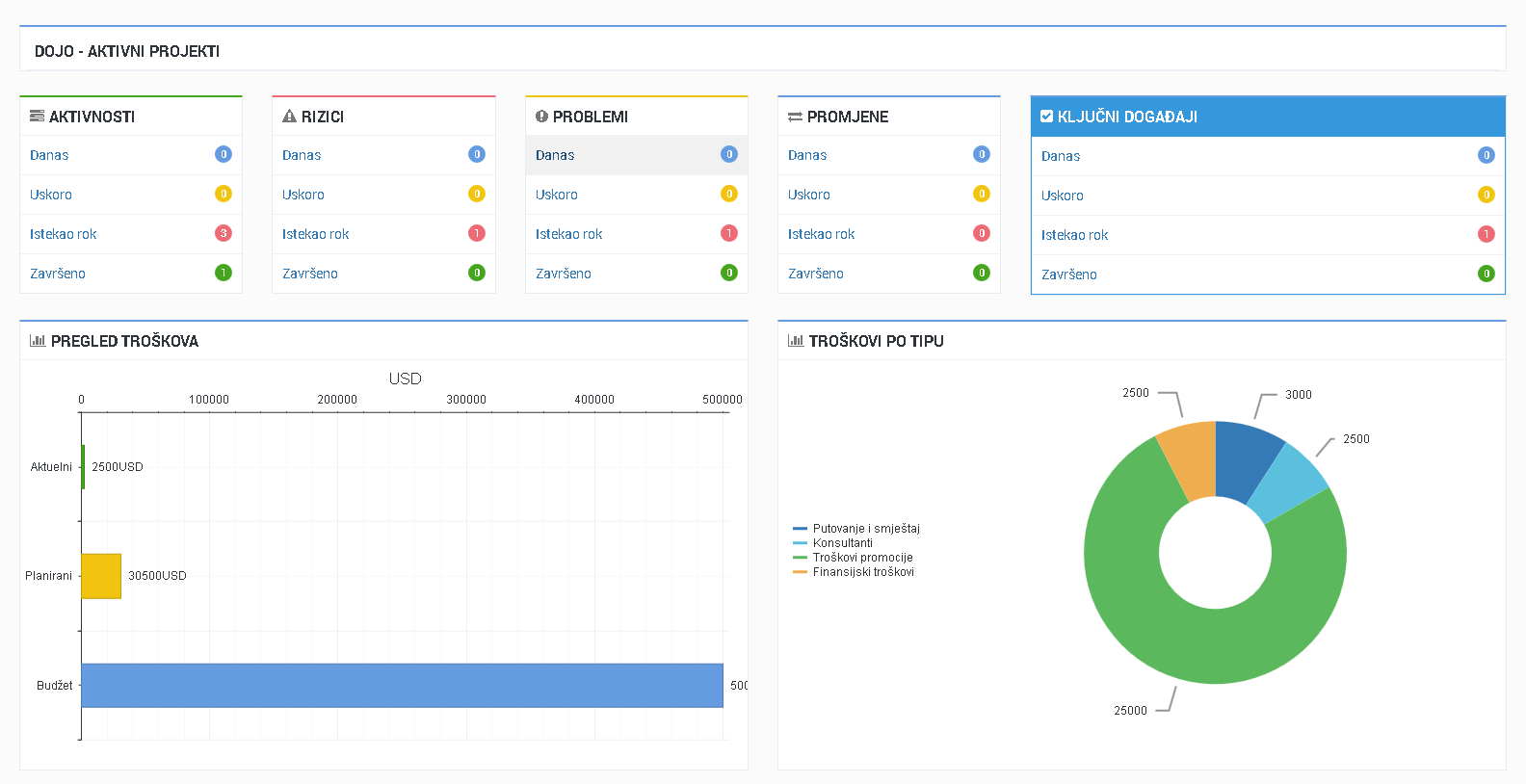
Task: Toggle Troškovi promocije legend entry
Action: [853, 558]
